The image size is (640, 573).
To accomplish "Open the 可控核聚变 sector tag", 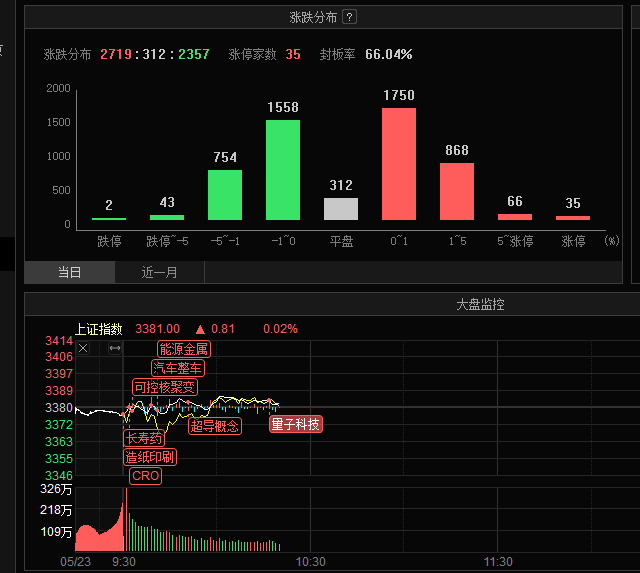I will pos(165,387).
